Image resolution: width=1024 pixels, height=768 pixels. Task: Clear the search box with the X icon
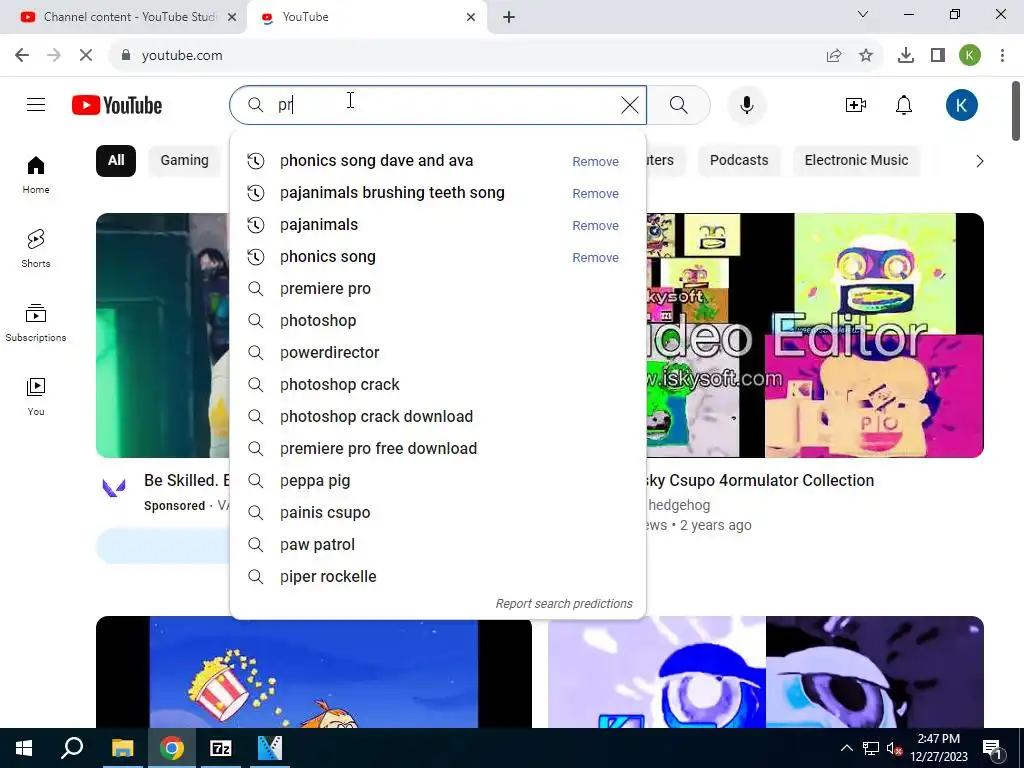(630, 104)
